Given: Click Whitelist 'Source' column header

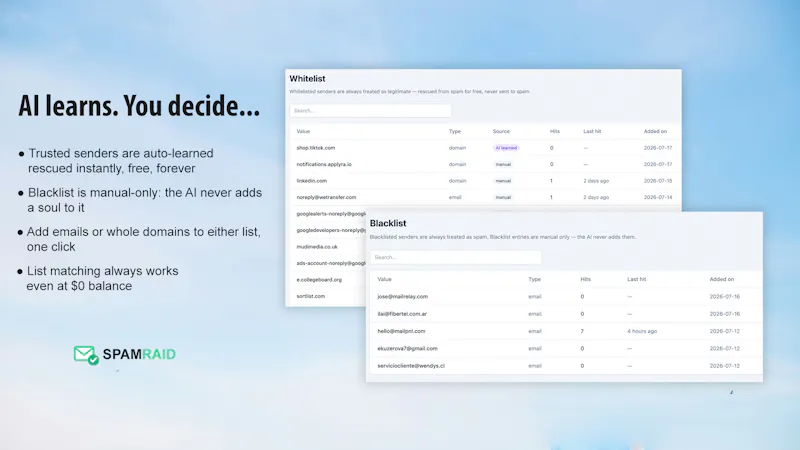Looking at the screenshot, I should coord(501,131).
